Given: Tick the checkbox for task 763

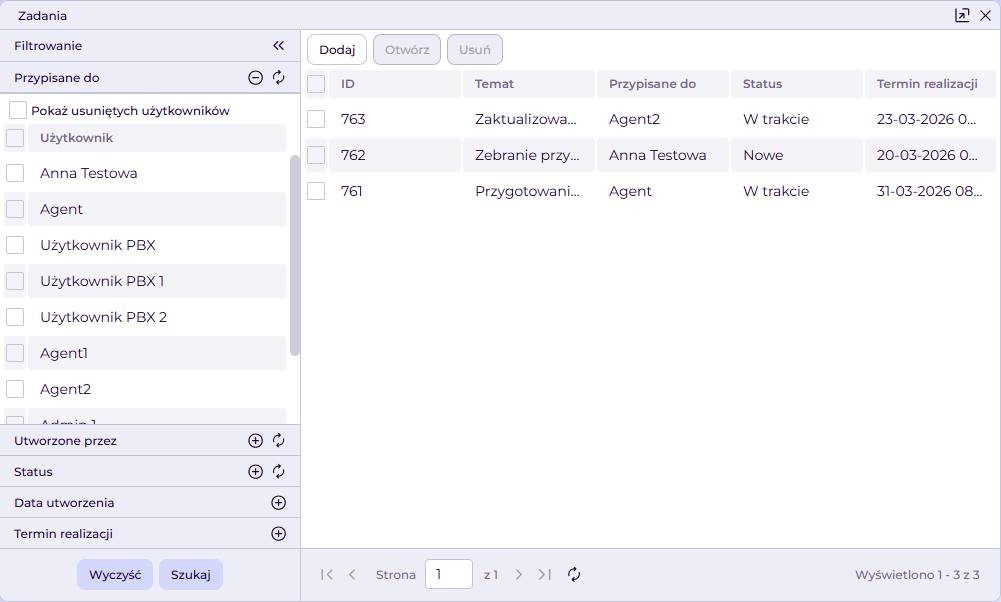Looking at the screenshot, I should (x=316, y=119).
